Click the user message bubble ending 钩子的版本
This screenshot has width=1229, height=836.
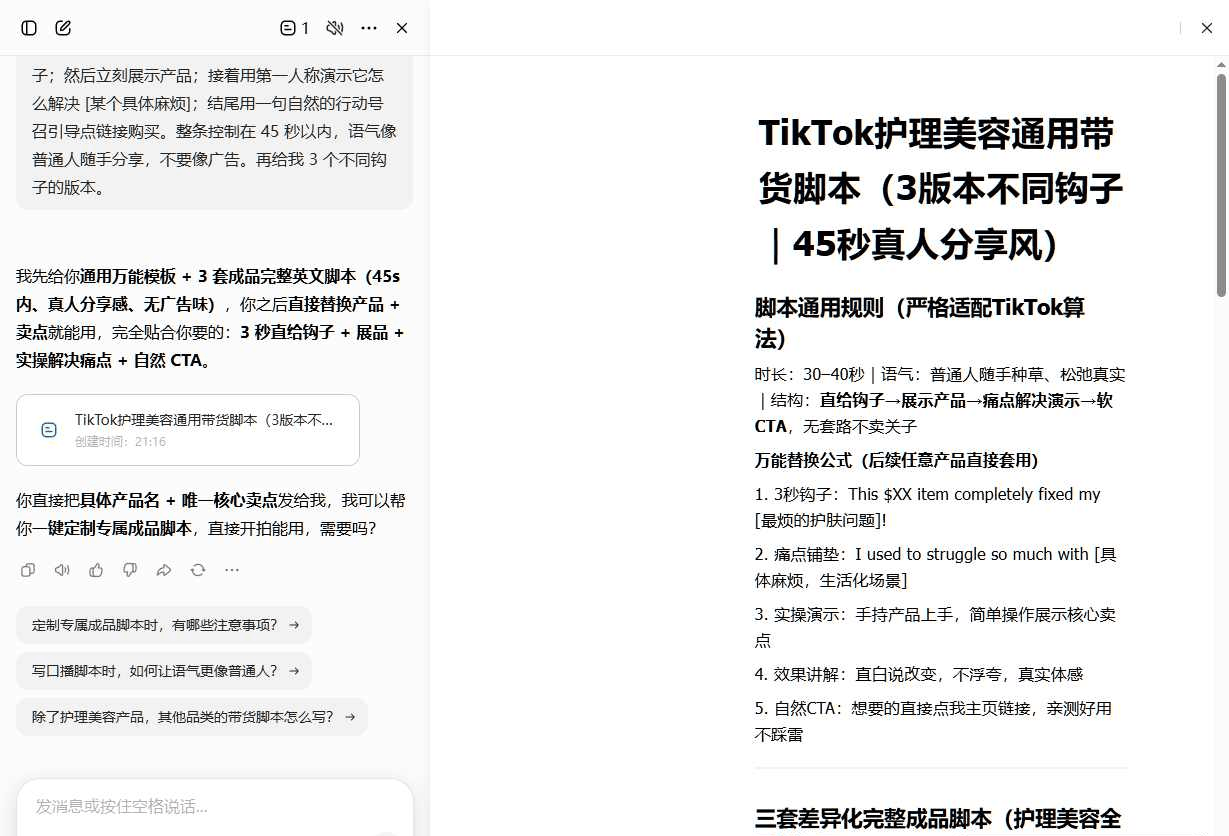click(x=214, y=132)
